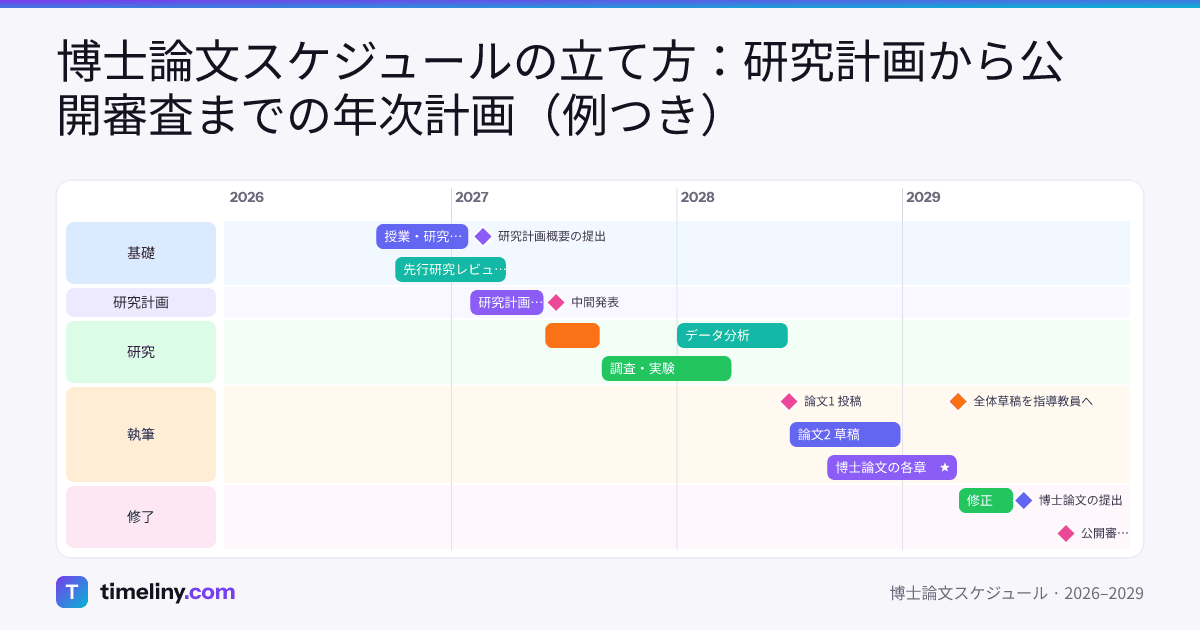Click the 2029 year header
Viewport: 1200px width, 630px height.
point(923,197)
